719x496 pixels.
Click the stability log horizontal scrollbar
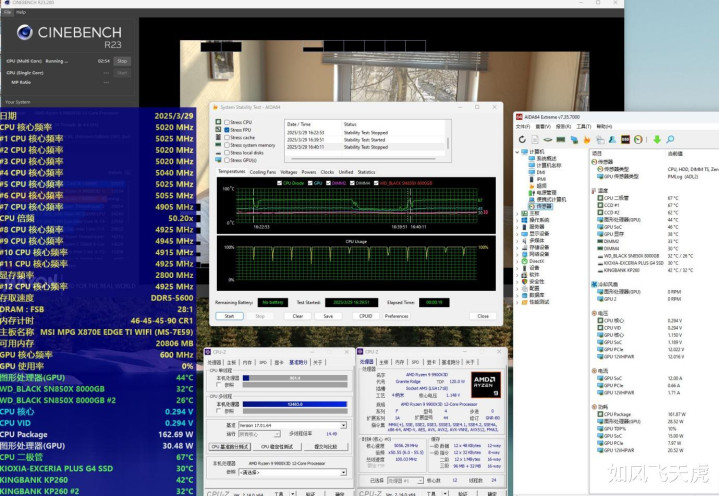click(x=365, y=160)
